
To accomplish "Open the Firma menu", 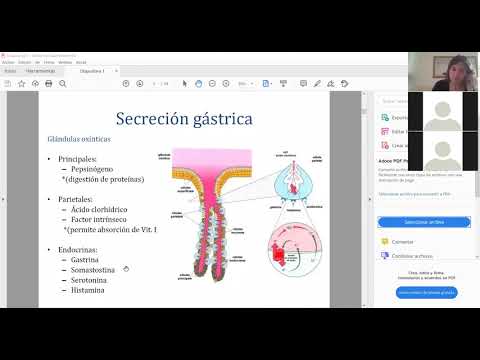I will 49,62.
